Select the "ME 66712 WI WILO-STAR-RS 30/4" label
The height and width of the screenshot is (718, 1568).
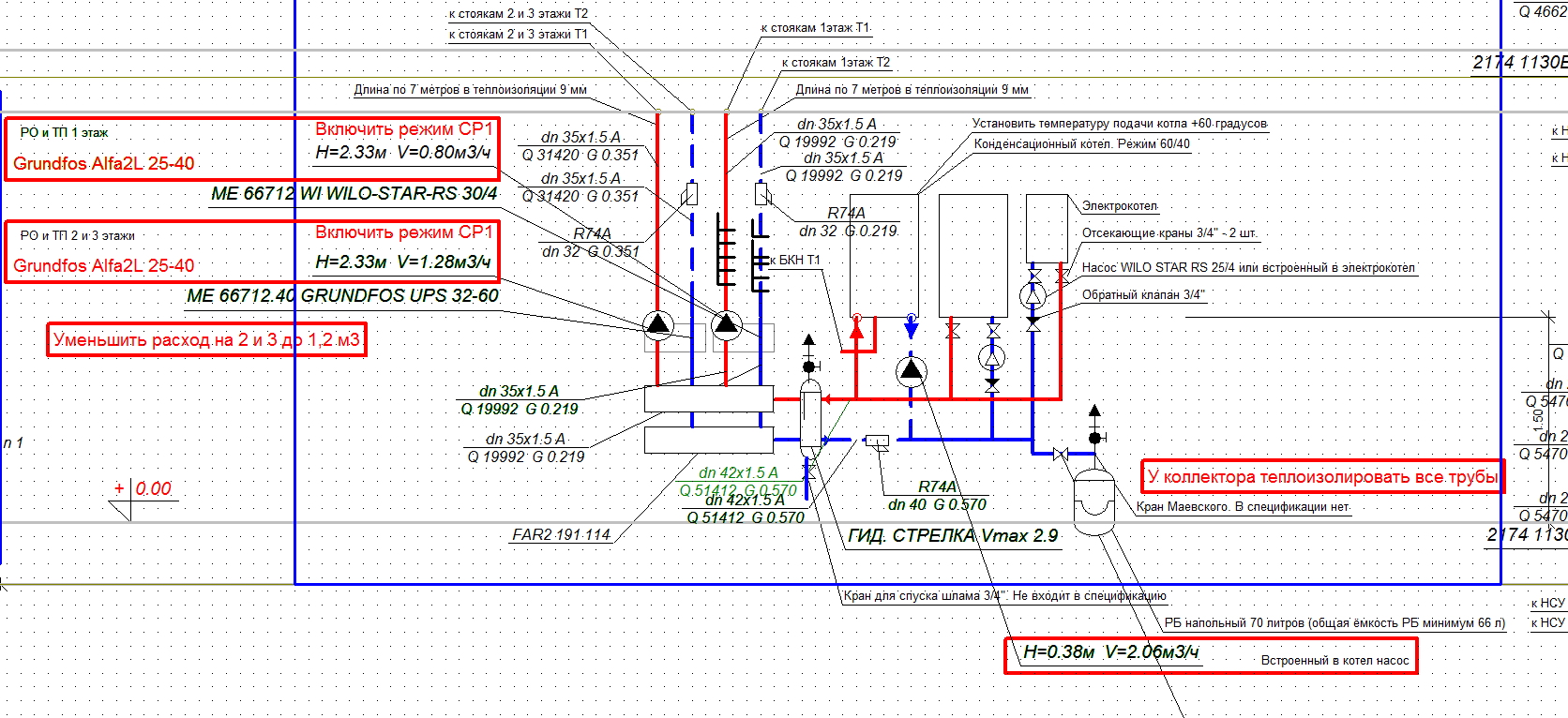(x=354, y=194)
